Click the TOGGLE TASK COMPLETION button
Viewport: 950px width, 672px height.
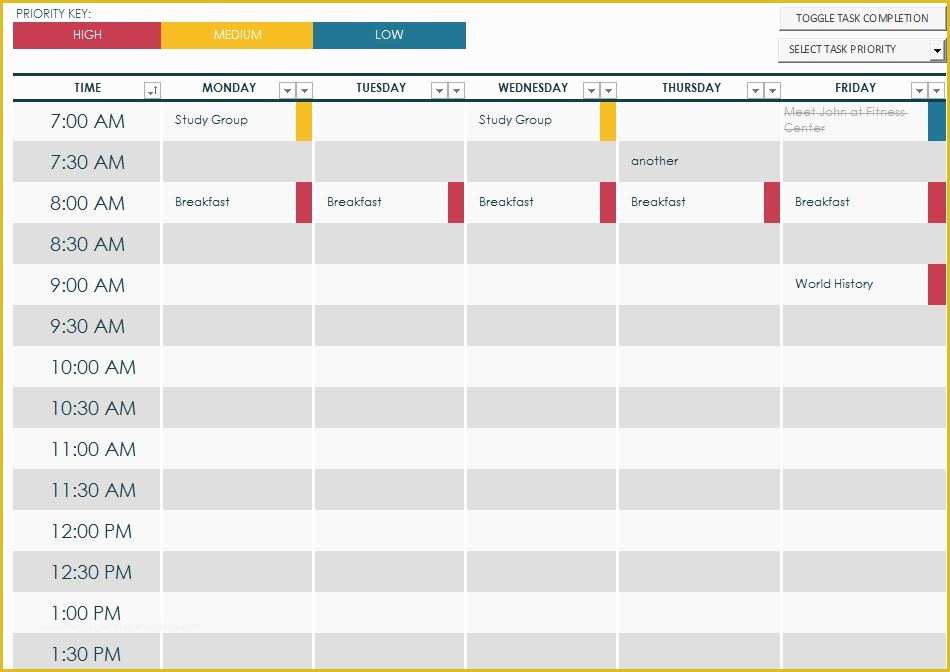tap(860, 18)
